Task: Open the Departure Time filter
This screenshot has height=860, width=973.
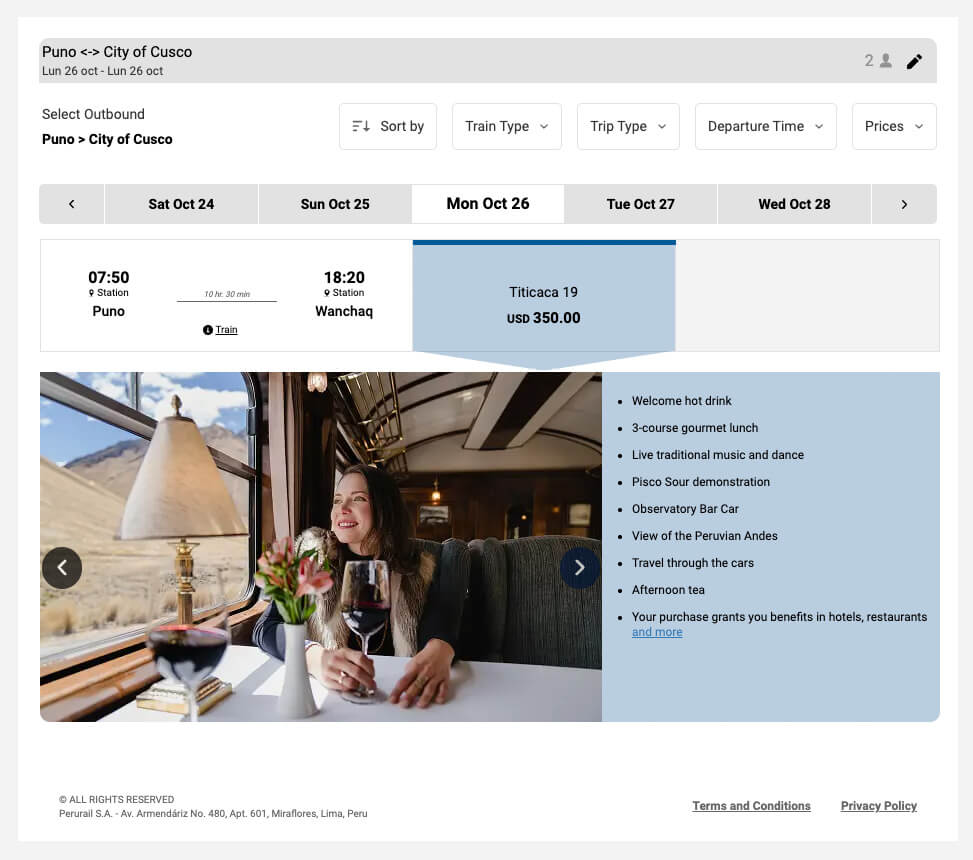Action: [766, 127]
